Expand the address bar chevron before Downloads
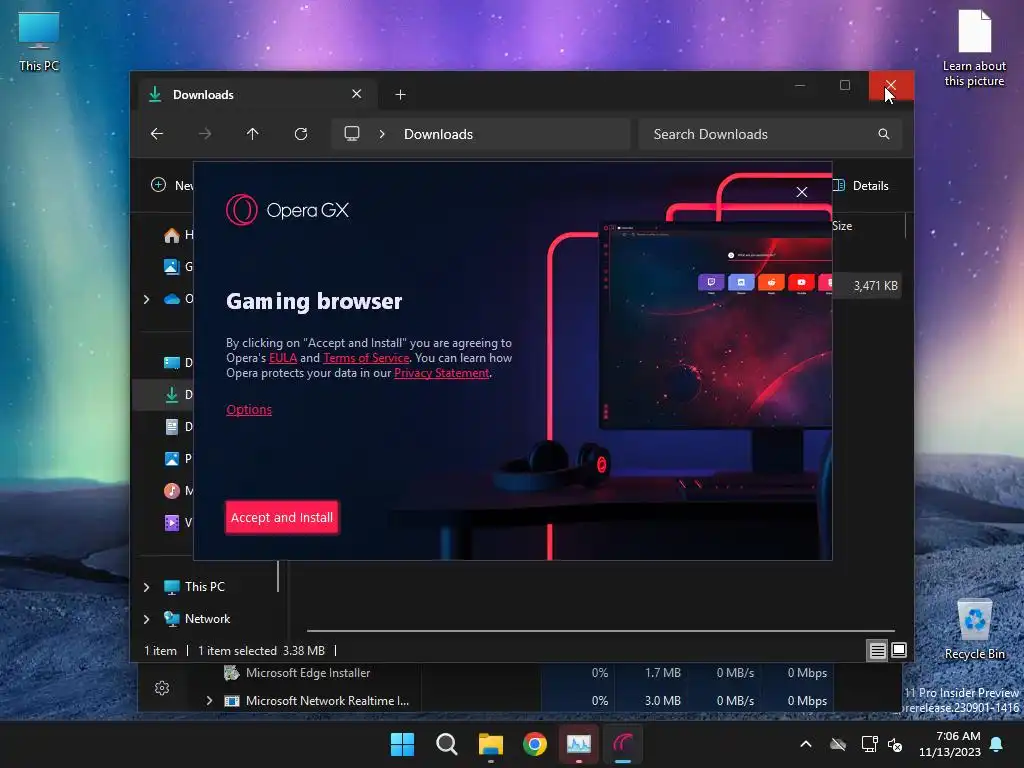Screen dimensions: 1024x768 (382, 134)
